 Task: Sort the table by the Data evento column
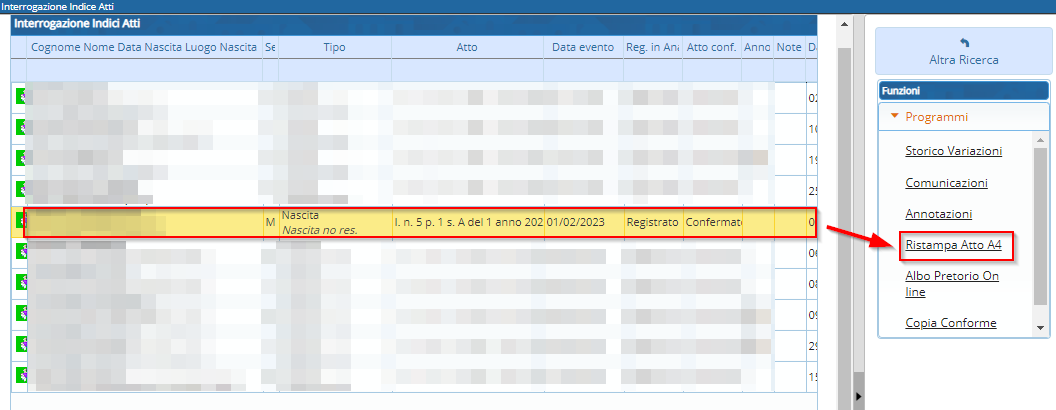[583, 47]
